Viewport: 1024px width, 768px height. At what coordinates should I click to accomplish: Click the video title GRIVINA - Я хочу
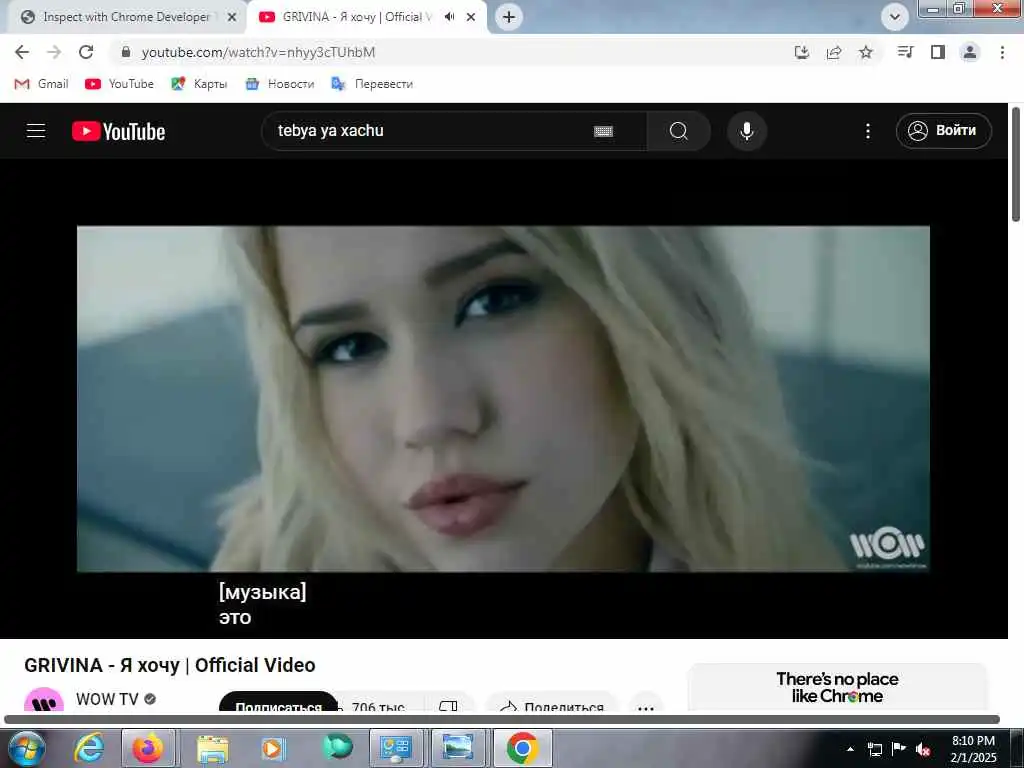[x=170, y=665]
